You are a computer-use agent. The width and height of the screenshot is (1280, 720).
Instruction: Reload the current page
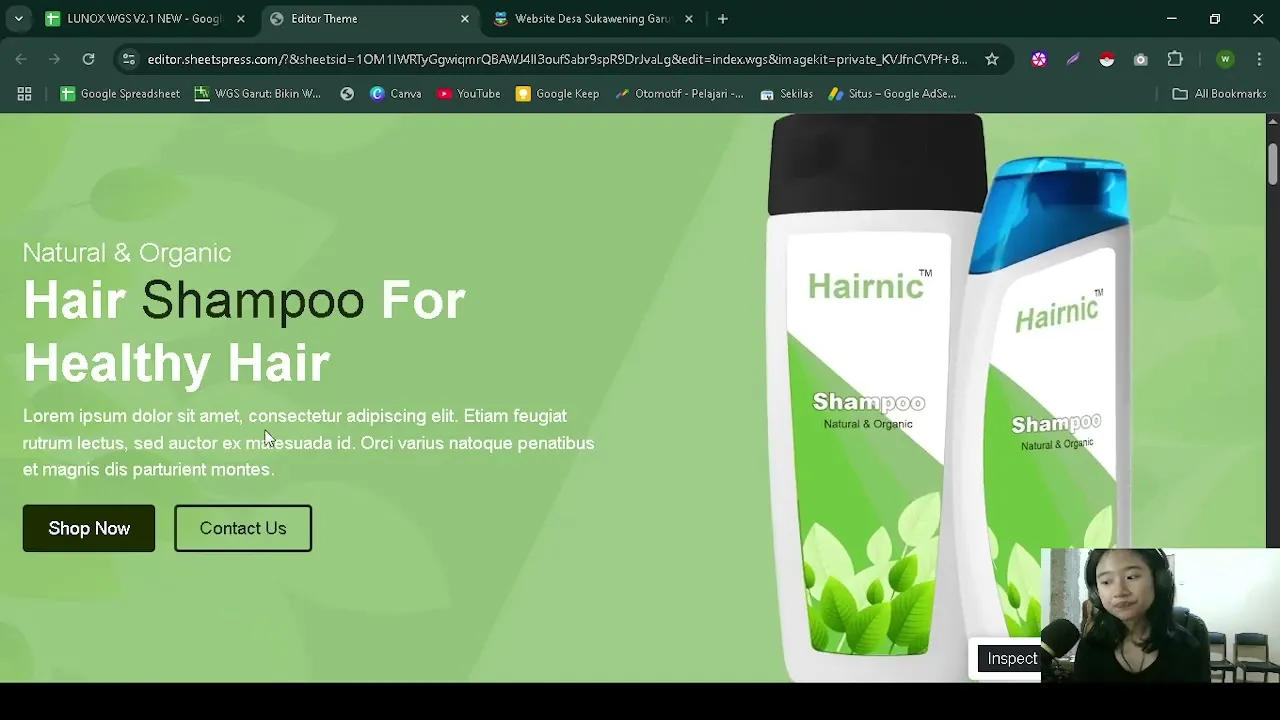point(88,59)
